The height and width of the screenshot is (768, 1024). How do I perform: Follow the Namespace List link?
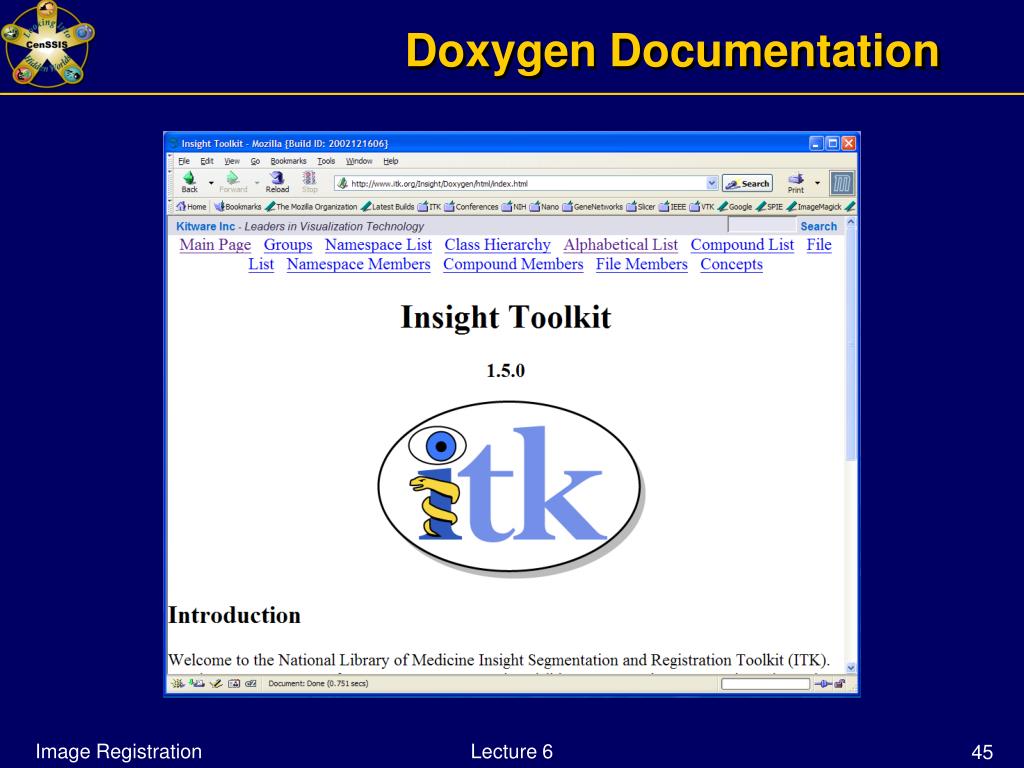point(379,245)
